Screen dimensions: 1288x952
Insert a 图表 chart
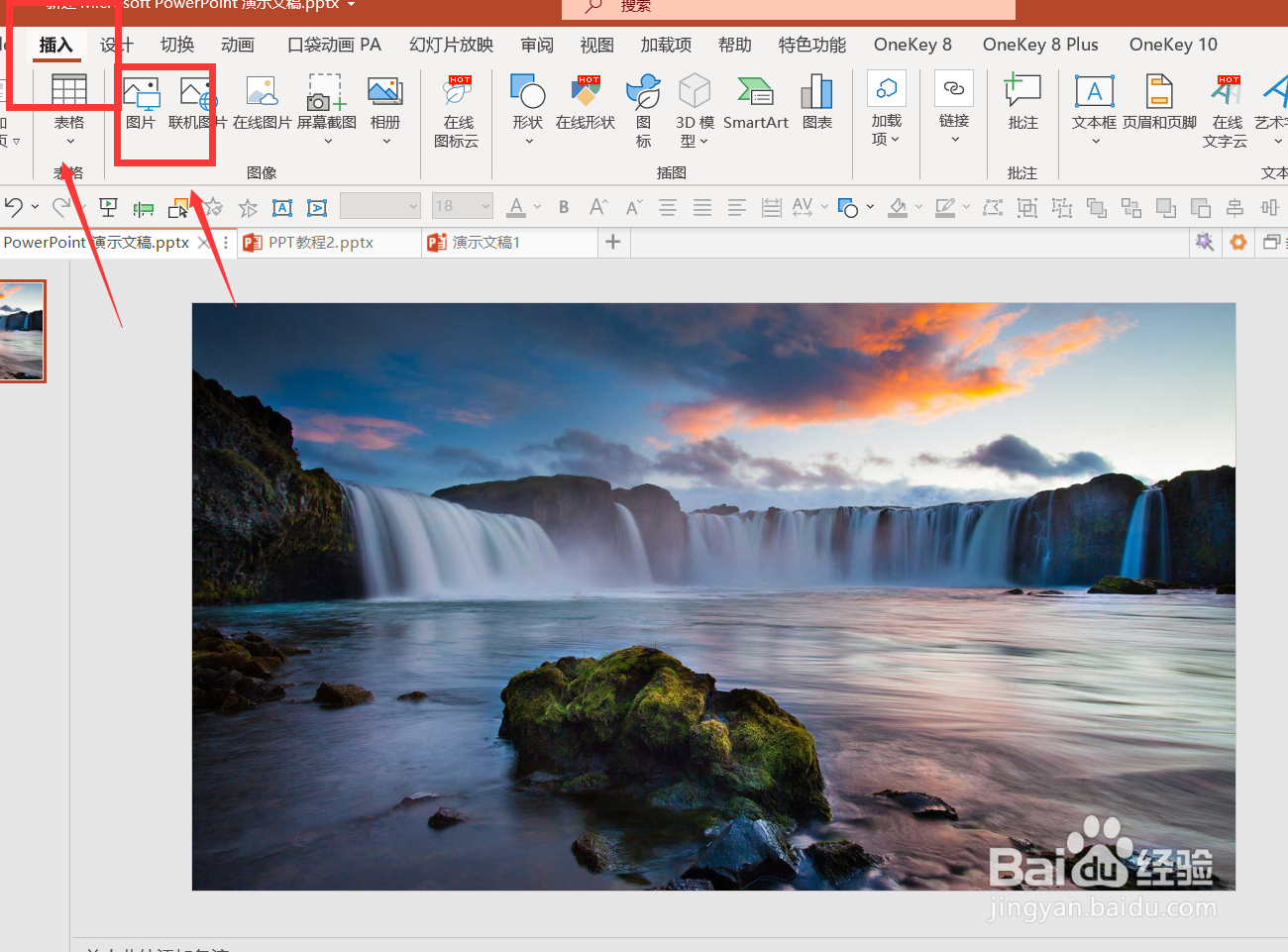(817, 104)
